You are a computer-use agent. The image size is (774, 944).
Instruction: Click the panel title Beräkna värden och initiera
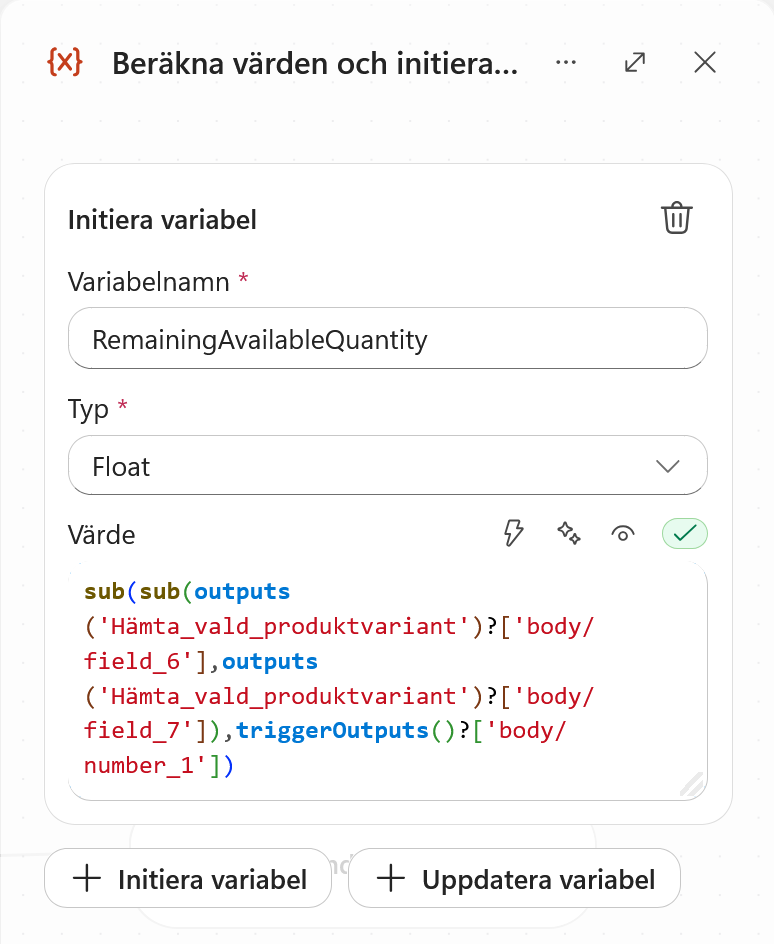(x=315, y=63)
